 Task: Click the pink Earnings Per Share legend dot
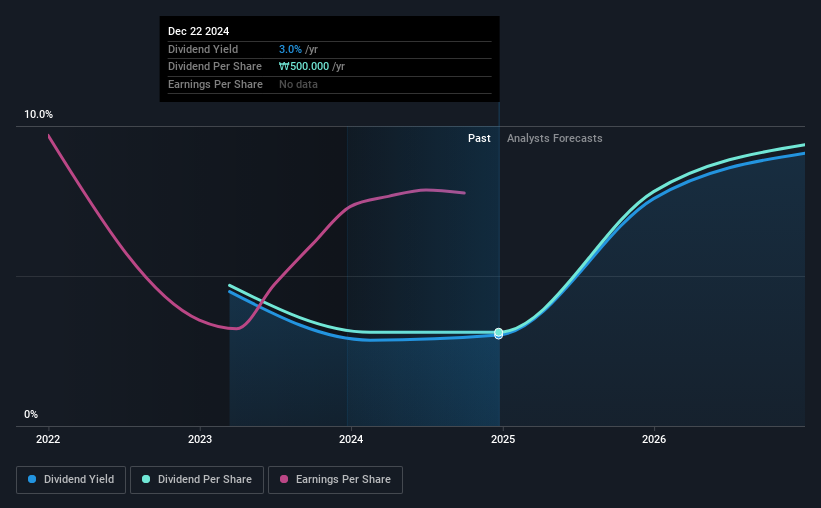click(x=284, y=479)
